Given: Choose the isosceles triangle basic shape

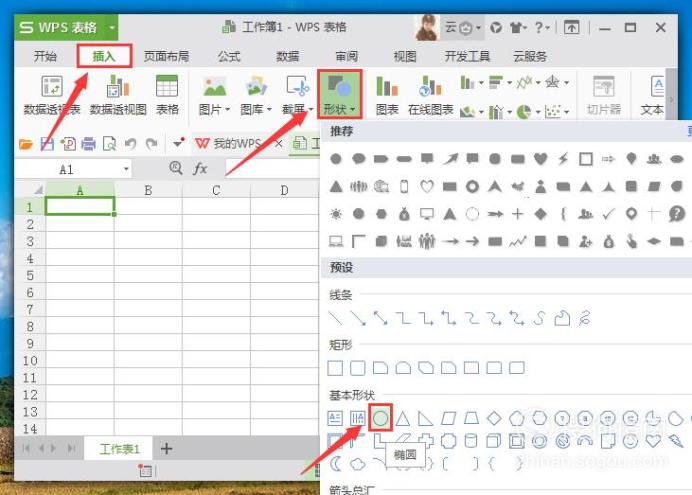Looking at the screenshot, I should click(403, 418).
